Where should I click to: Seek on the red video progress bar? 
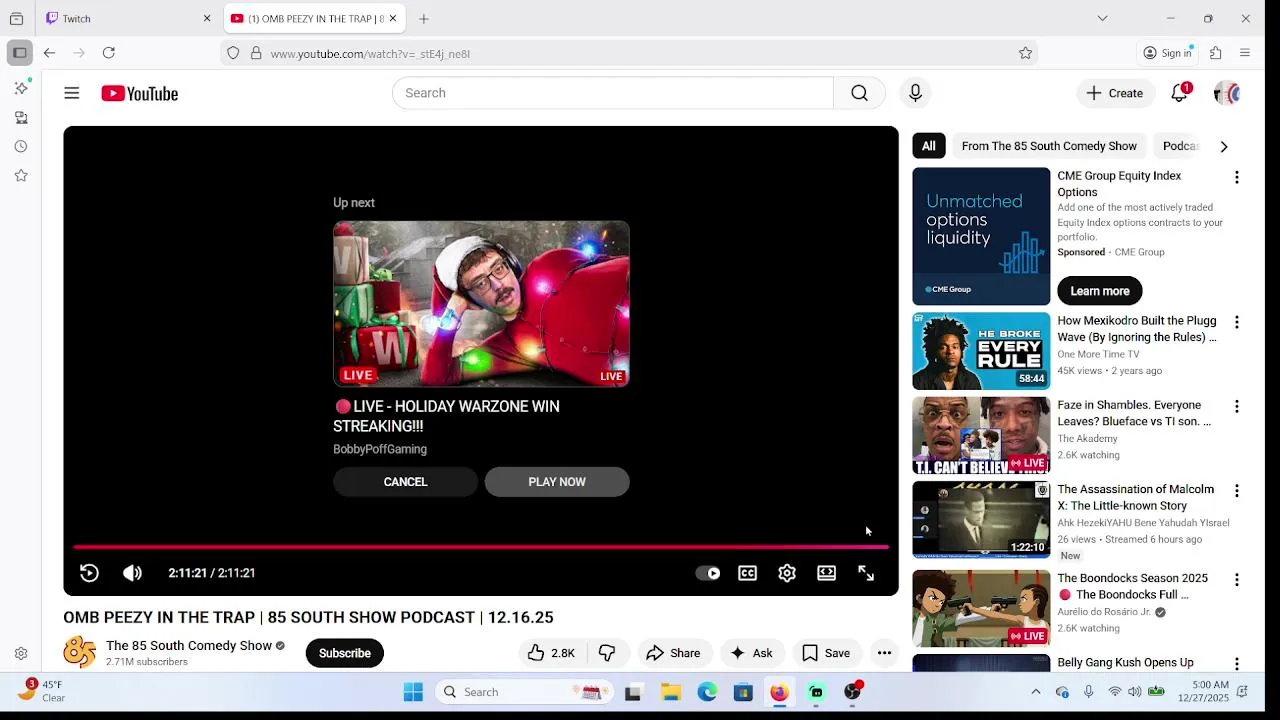pos(481,547)
